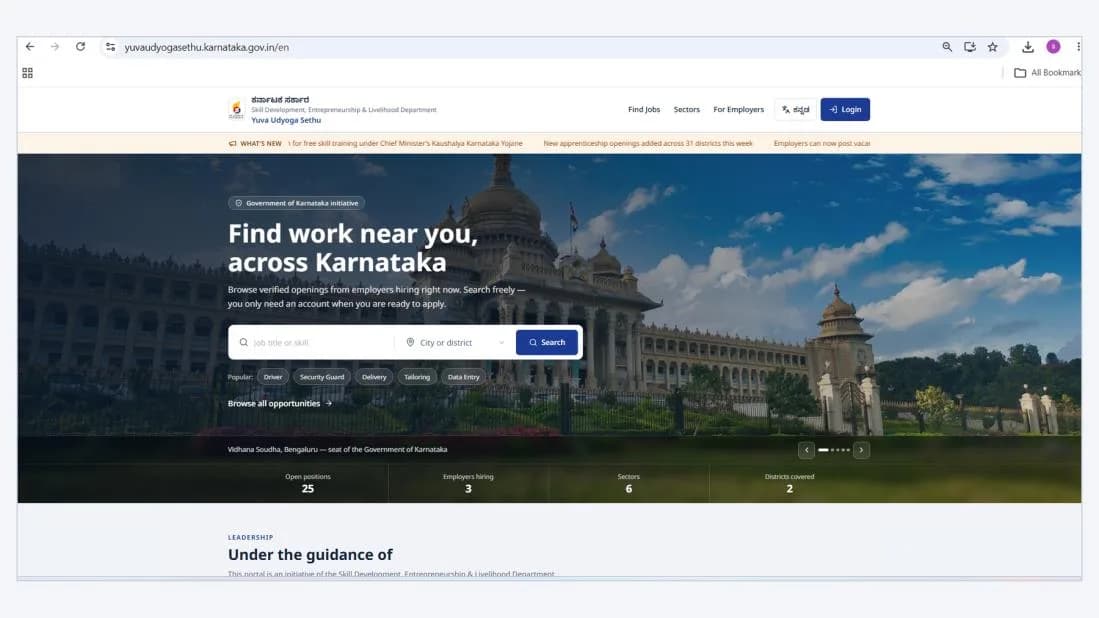Click the Chief Minister's Kaushalya Karnataka Yojane news
The height and width of the screenshot is (618, 1099).
pos(407,144)
